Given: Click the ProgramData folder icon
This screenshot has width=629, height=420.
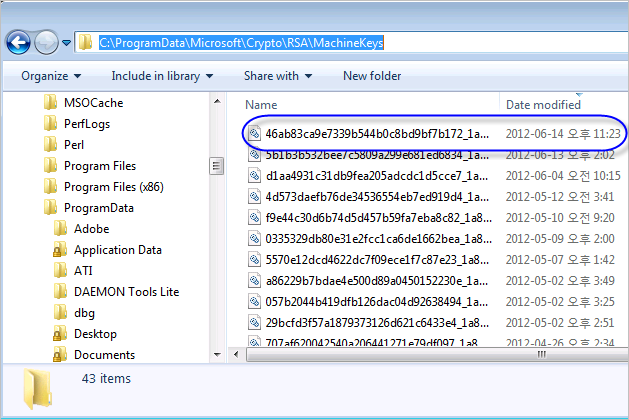Looking at the screenshot, I should point(50,207).
